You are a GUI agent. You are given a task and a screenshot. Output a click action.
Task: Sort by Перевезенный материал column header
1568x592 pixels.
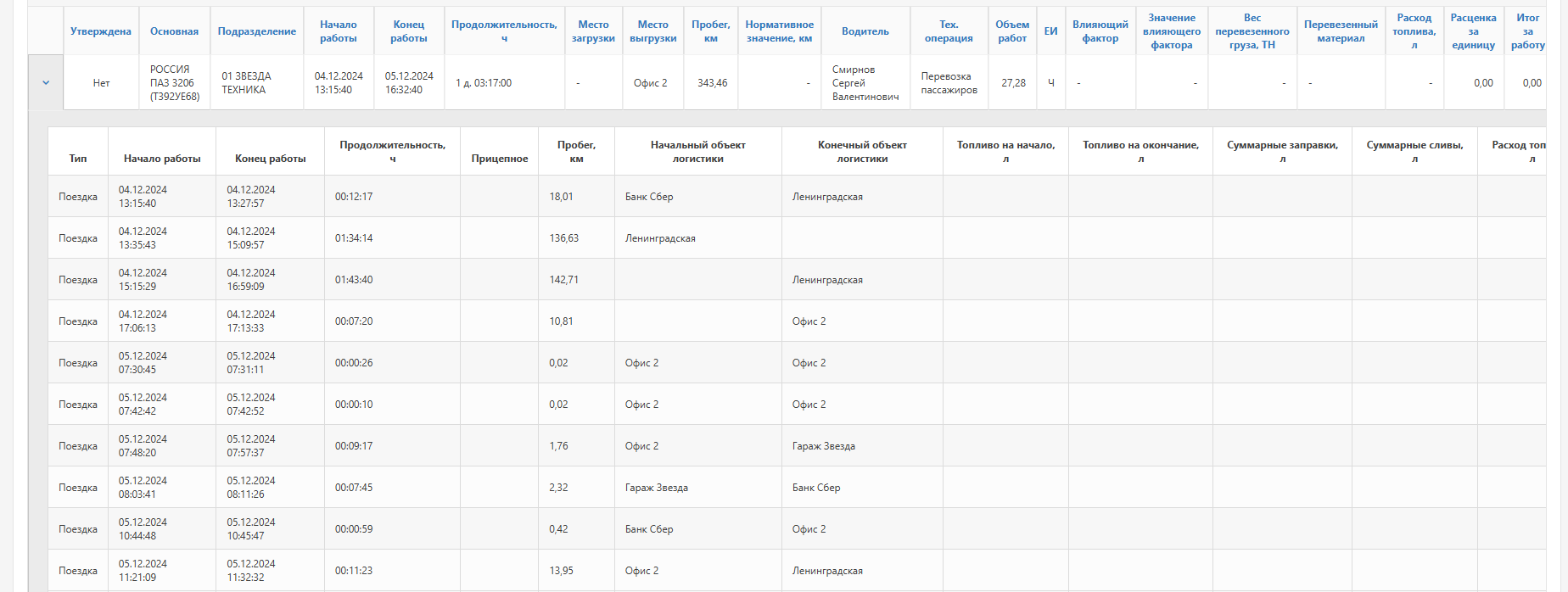point(1341,31)
